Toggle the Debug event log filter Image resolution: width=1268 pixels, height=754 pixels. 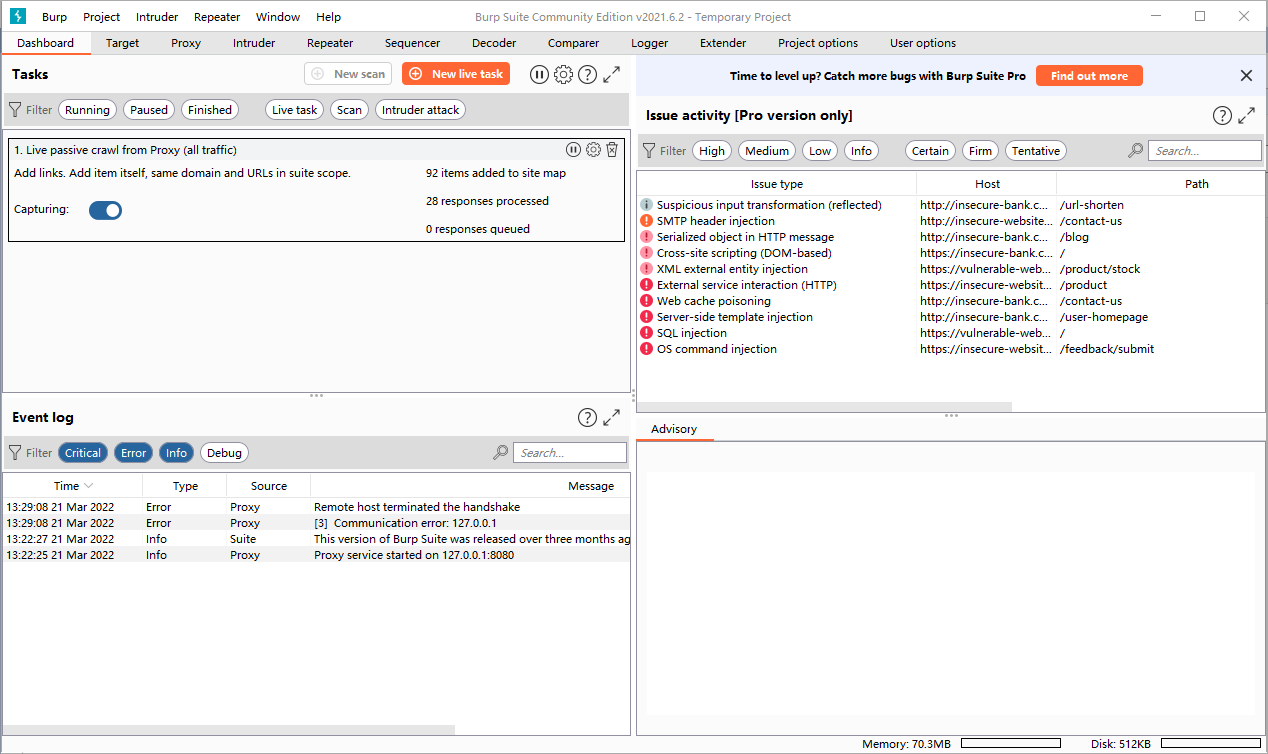[x=224, y=453]
